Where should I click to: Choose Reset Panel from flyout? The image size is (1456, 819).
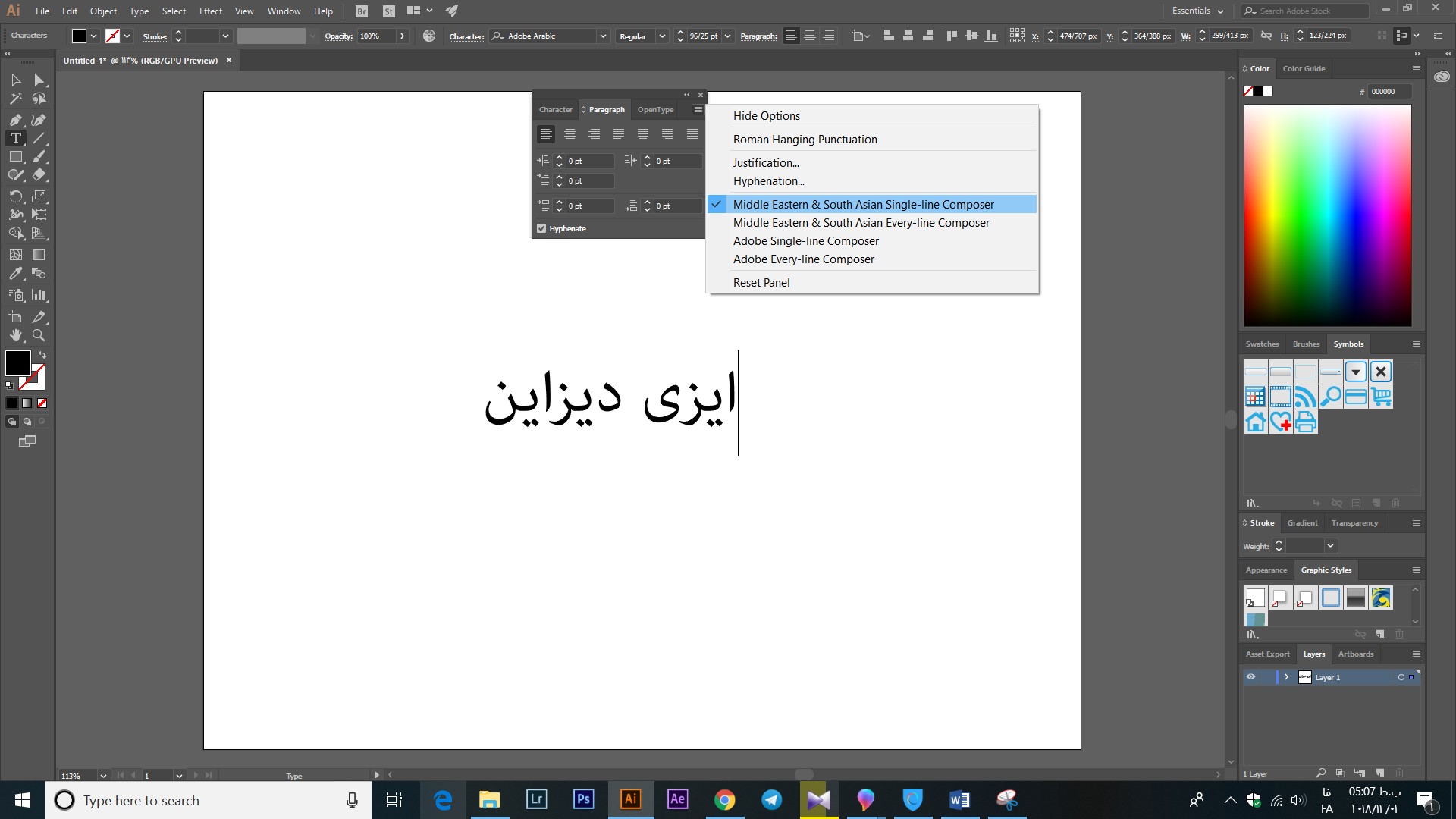pyautogui.click(x=761, y=283)
